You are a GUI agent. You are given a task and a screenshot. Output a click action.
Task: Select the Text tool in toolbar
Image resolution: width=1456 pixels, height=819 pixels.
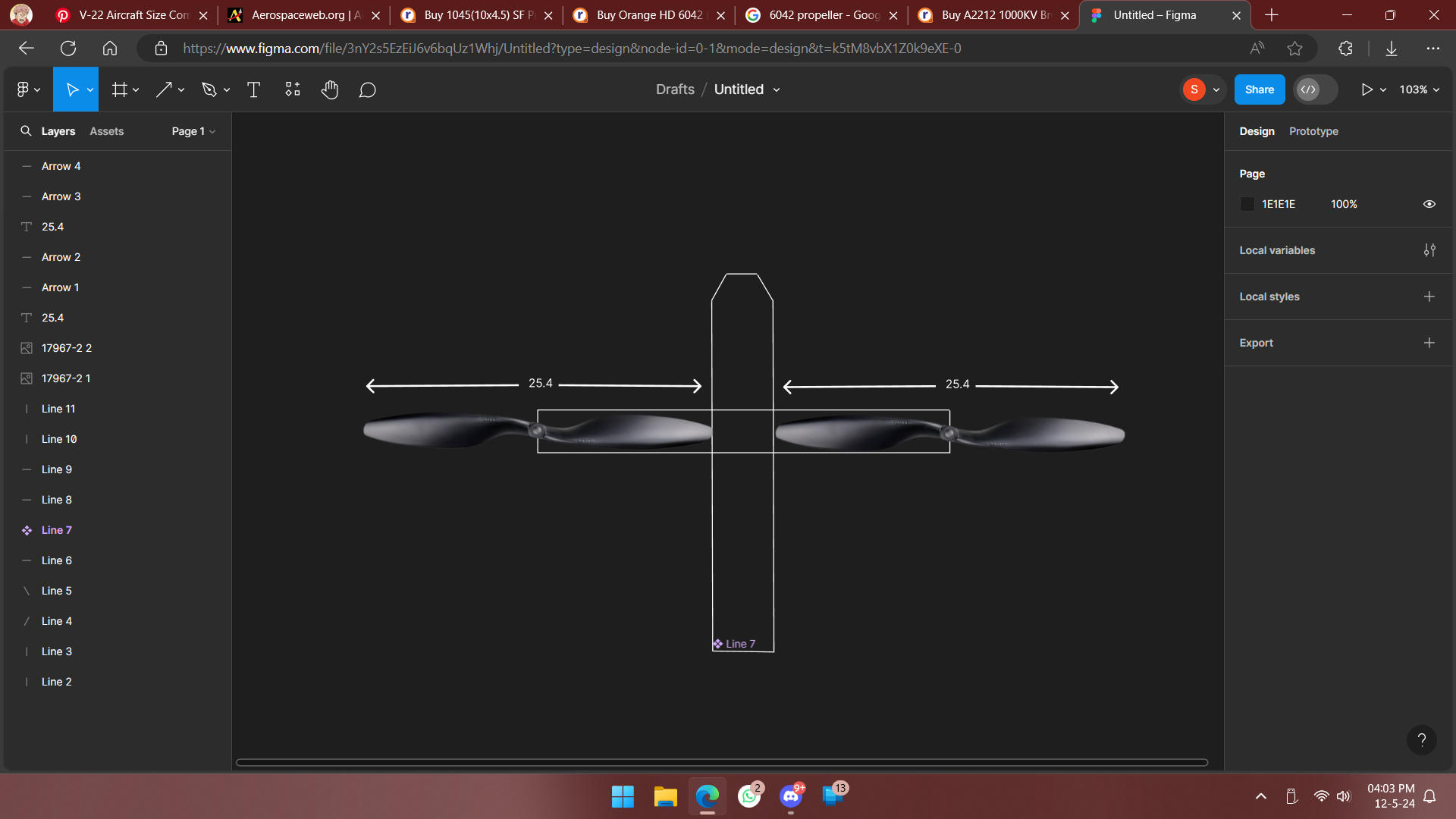(254, 89)
